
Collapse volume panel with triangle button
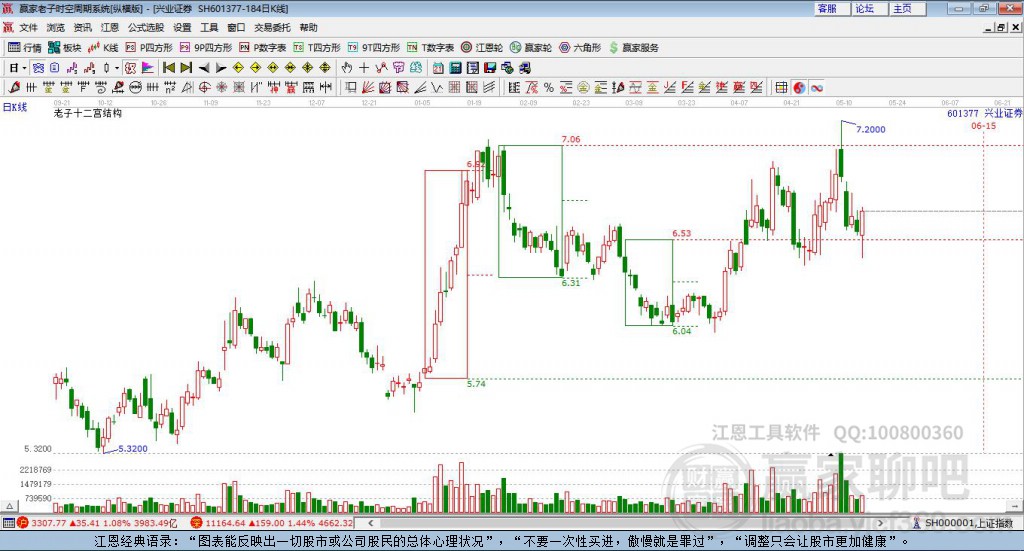point(9,506)
